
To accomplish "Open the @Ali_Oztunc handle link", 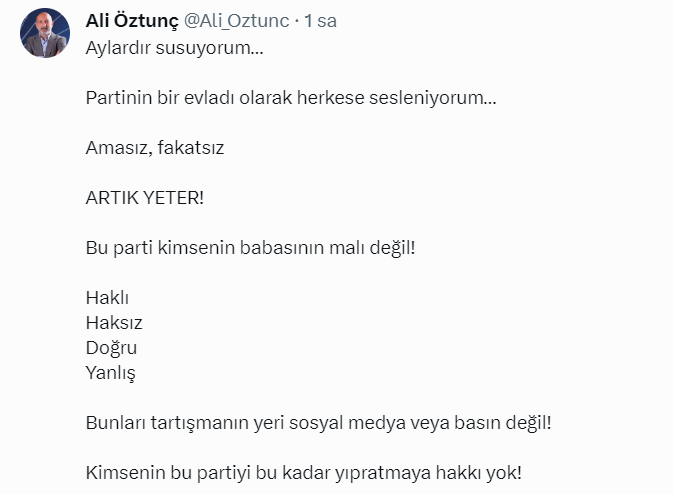I will tap(236, 21).
